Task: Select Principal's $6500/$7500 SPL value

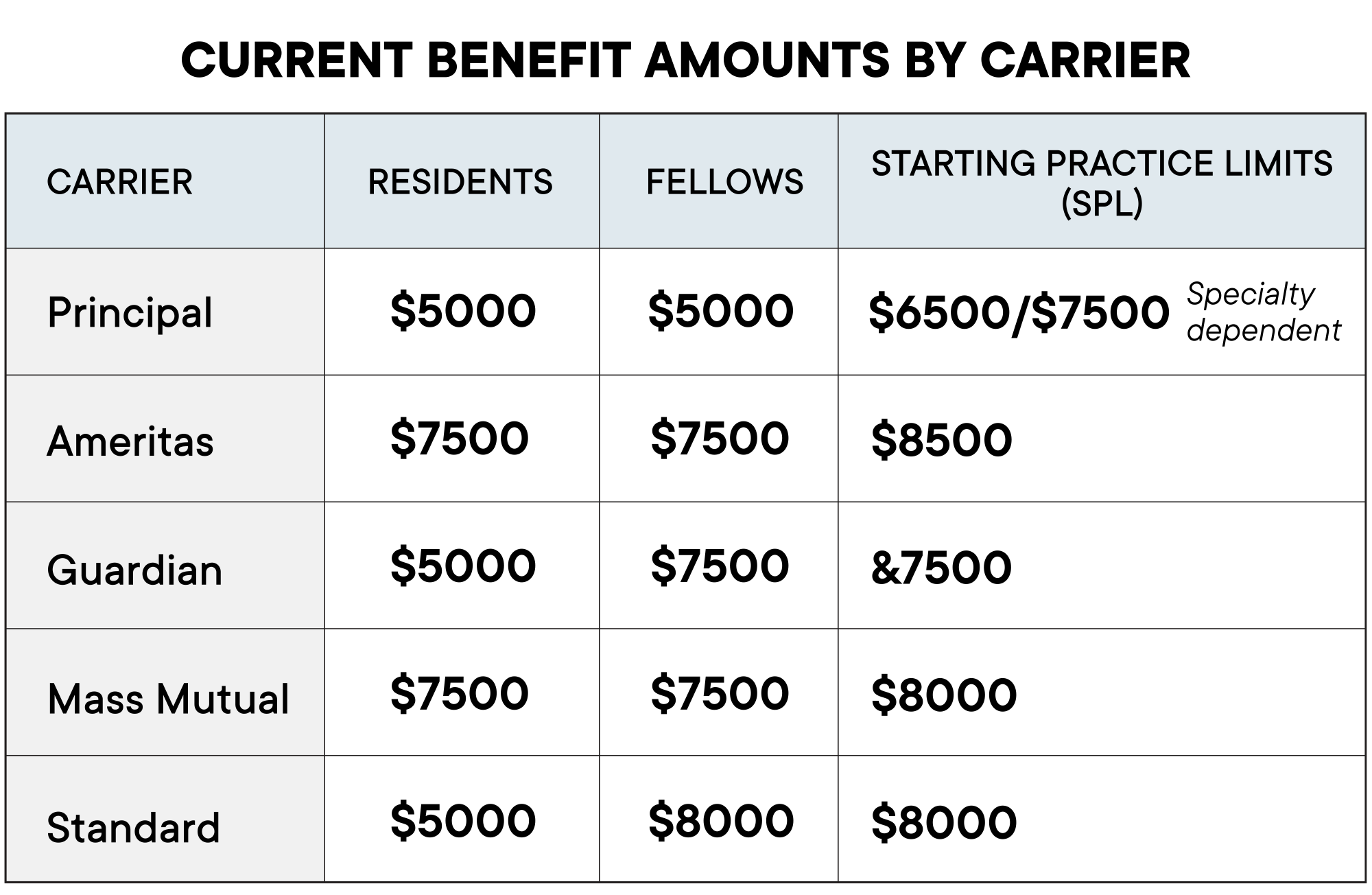Action: (x=1019, y=313)
